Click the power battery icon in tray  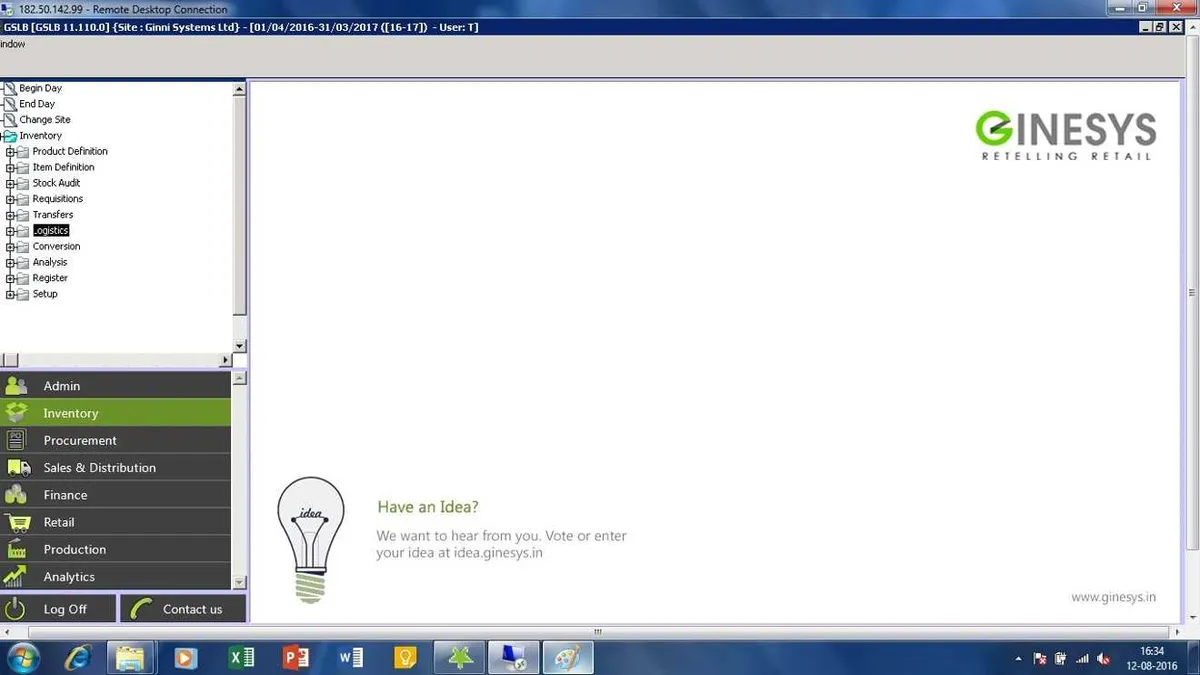[x=1060, y=659]
